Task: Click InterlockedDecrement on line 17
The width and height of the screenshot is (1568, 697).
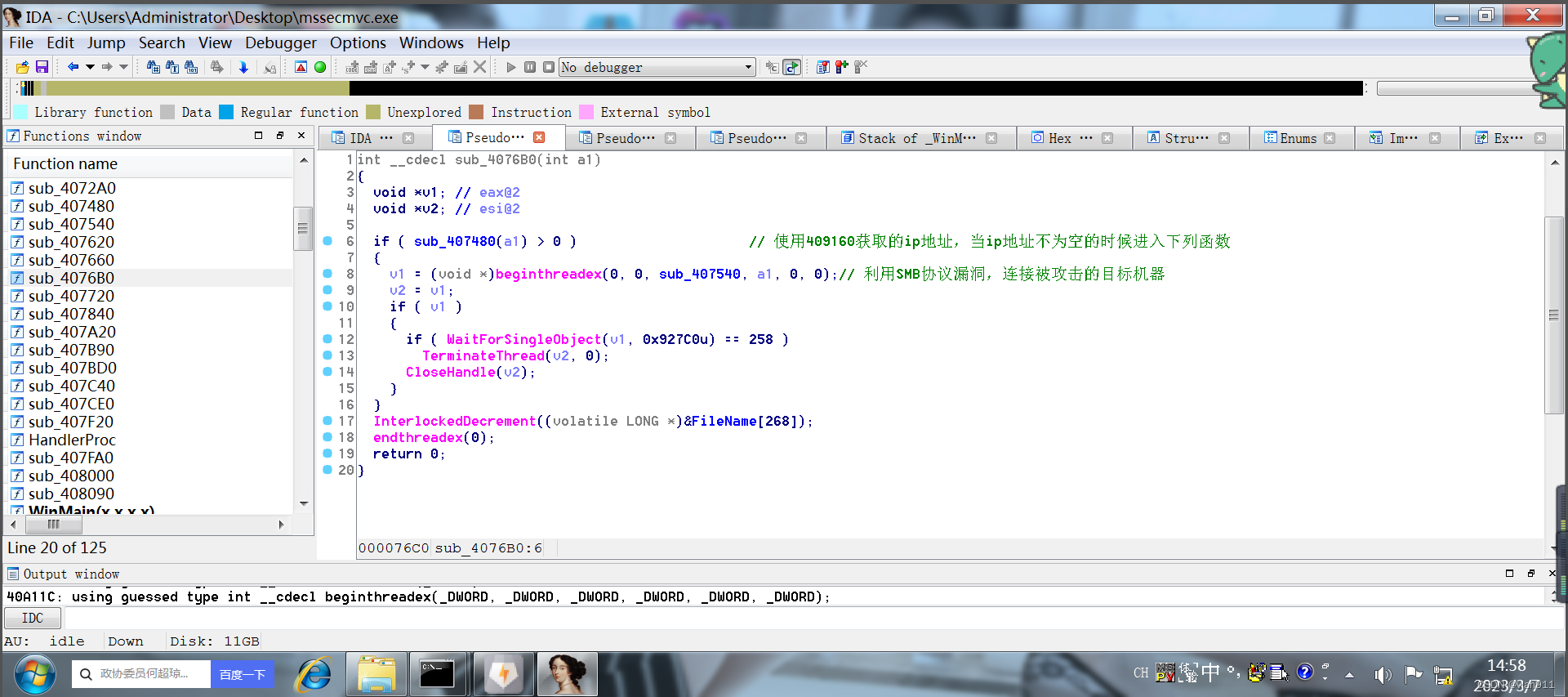Action: coord(455,421)
